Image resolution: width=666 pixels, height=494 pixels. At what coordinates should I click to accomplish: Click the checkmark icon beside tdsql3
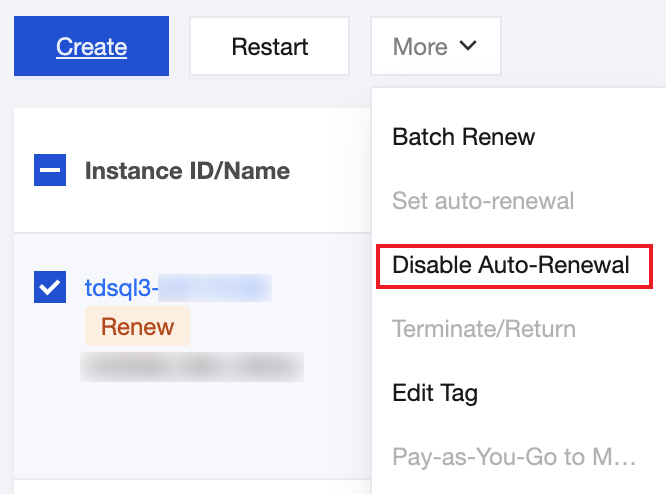50,289
